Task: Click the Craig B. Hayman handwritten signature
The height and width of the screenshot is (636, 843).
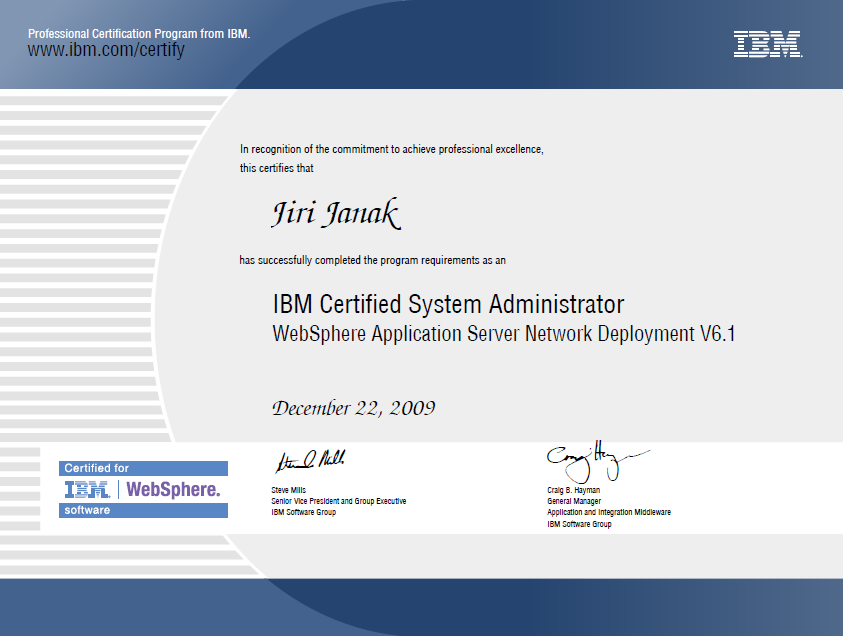Action: 598,461
